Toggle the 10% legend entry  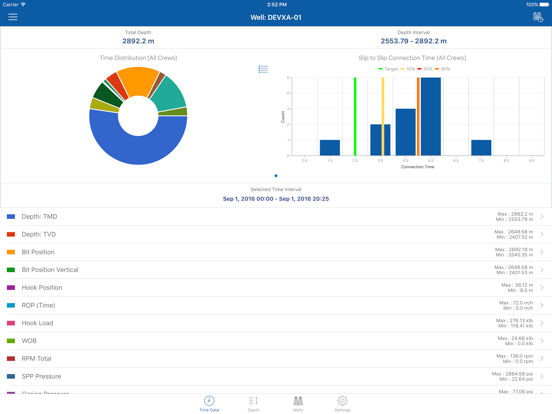(408, 69)
